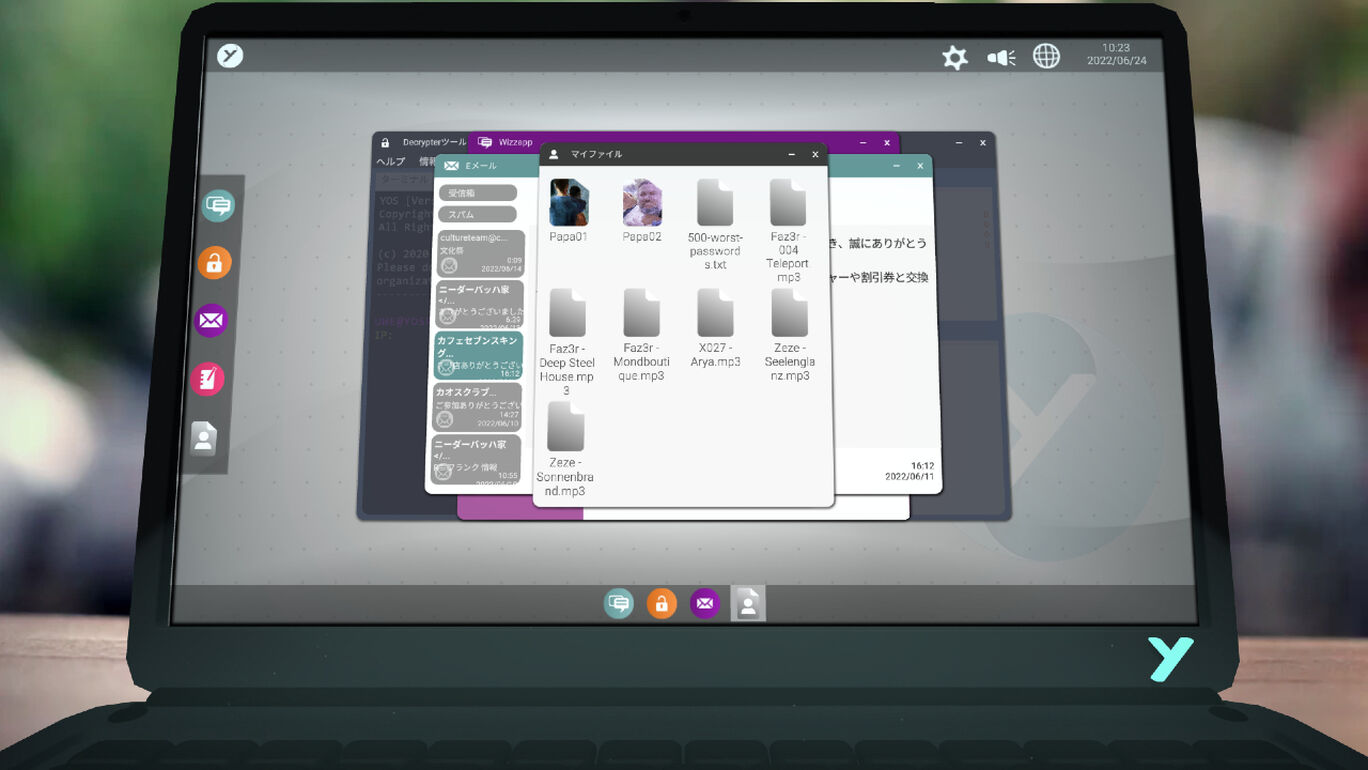Select My Files on the bottom taskbar

point(748,603)
